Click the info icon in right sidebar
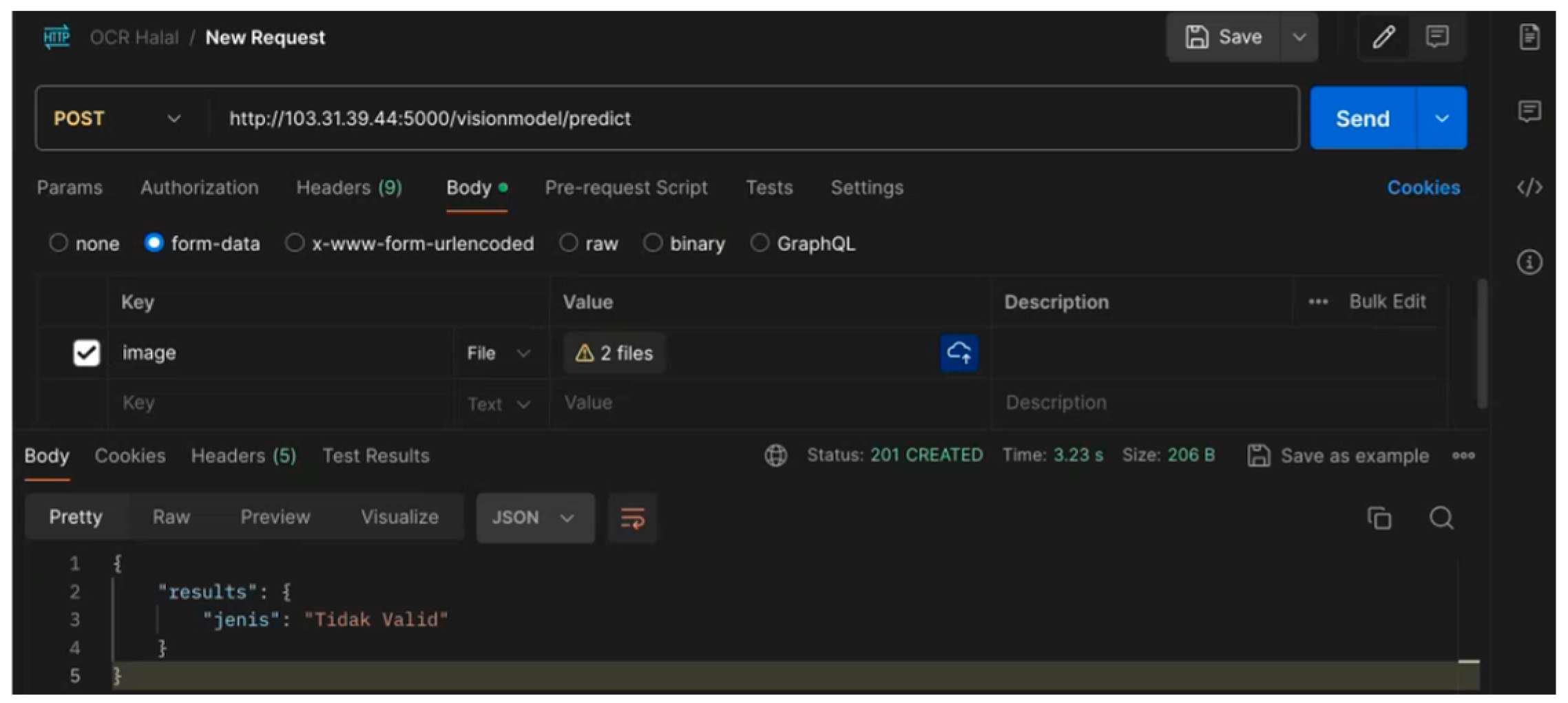 point(1529,262)
